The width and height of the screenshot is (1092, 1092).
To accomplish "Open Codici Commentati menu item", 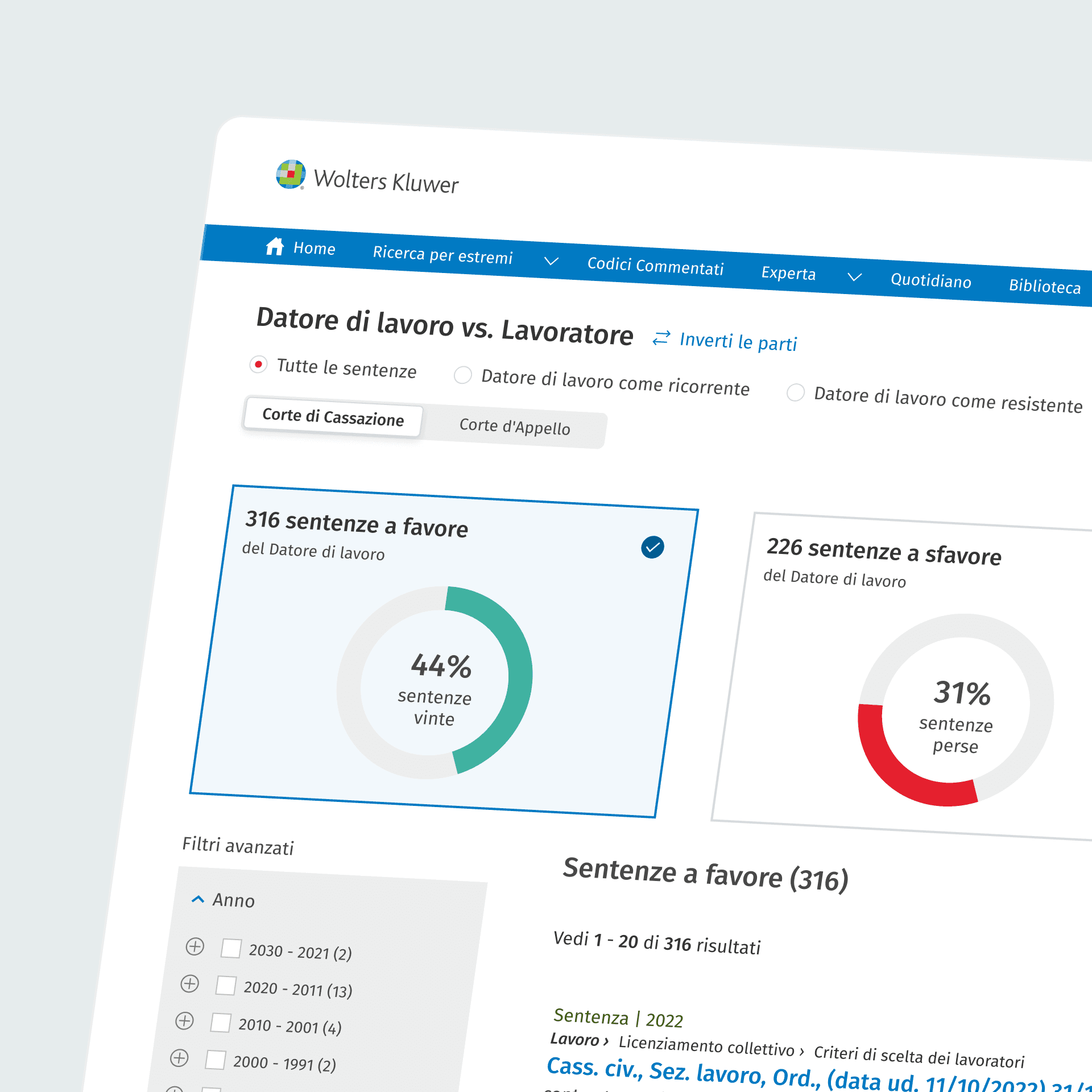I will pyautogui.click(x=655, y=266).
